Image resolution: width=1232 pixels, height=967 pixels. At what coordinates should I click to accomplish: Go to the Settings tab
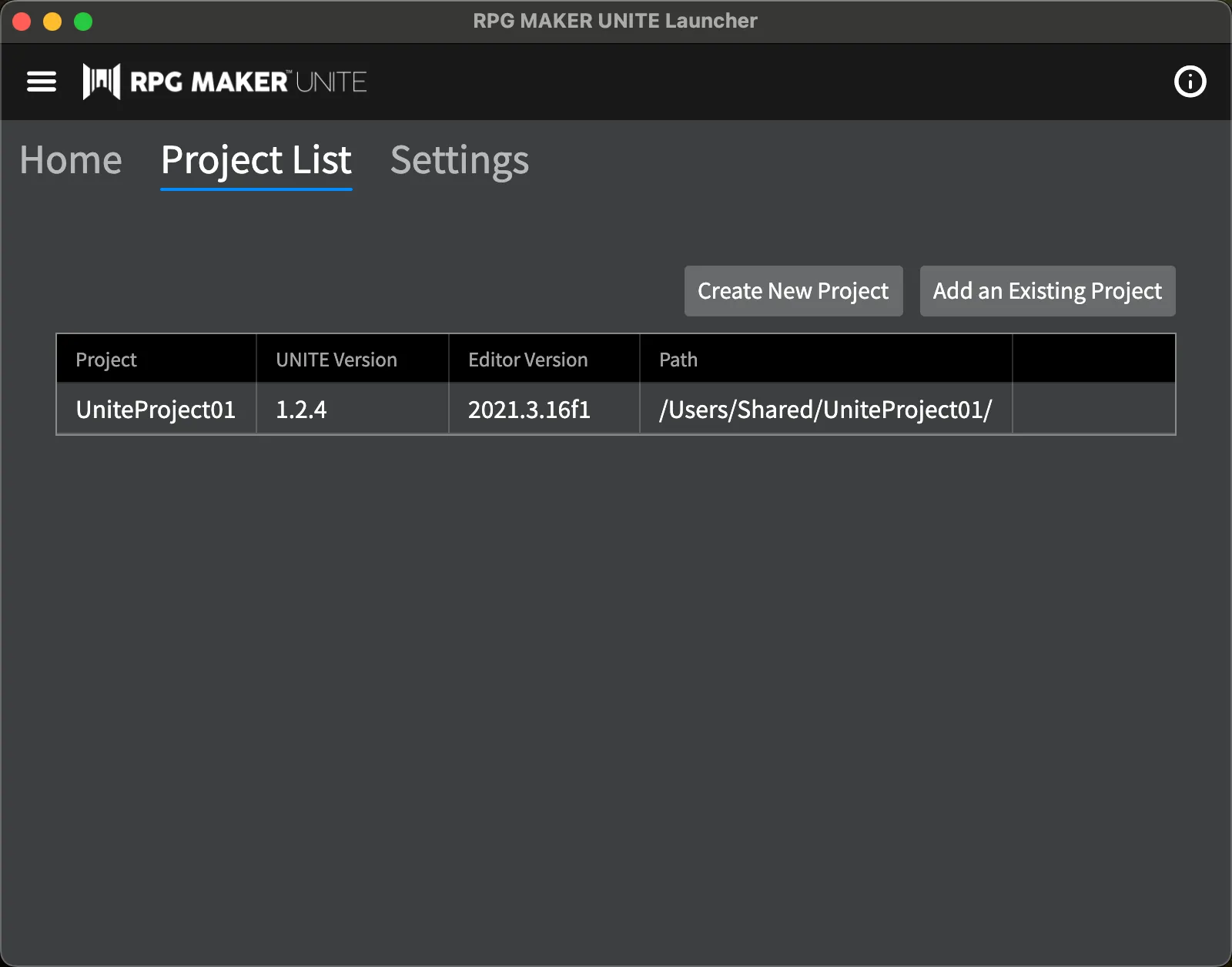pos(460,160)
